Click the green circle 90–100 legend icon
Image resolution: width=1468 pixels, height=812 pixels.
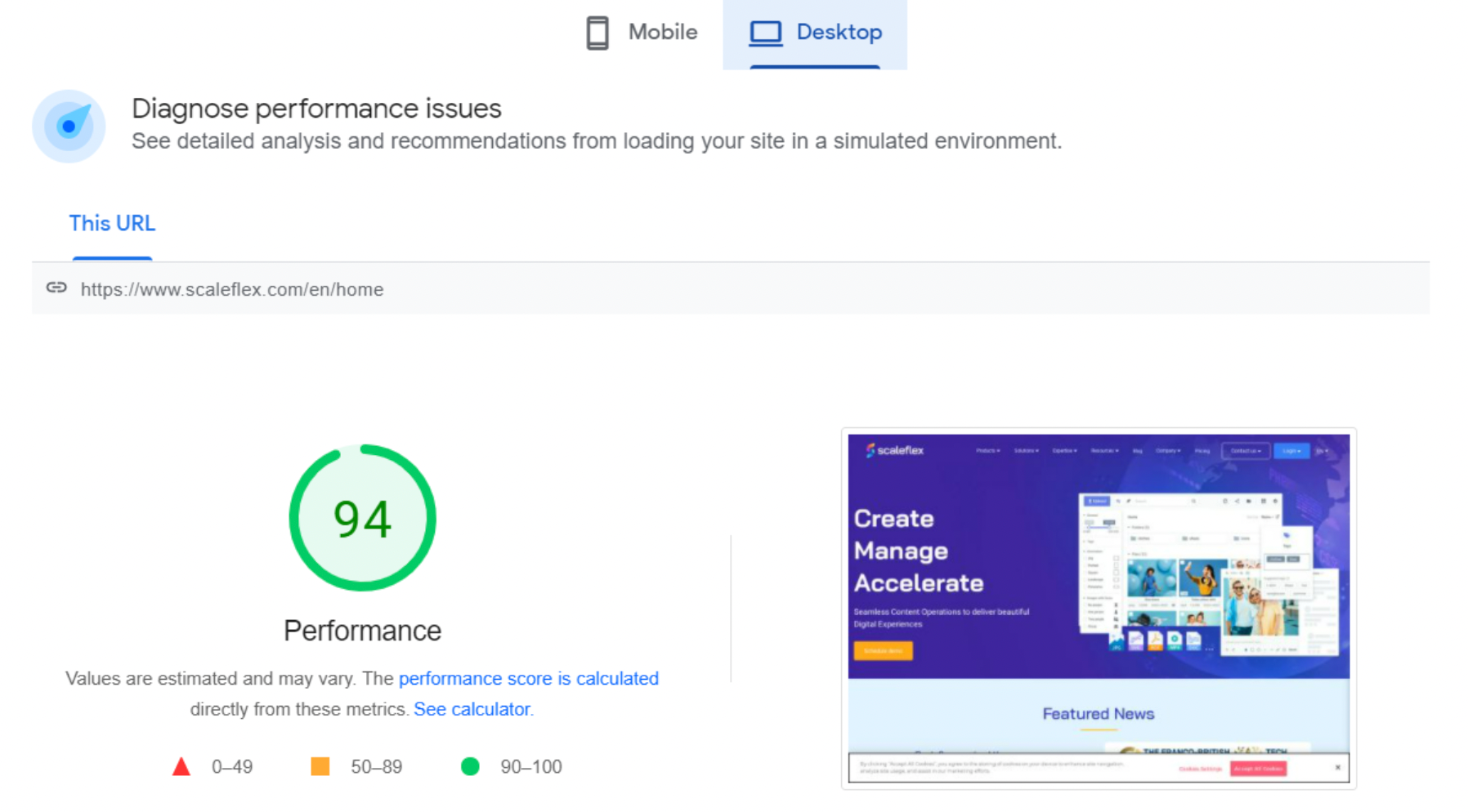pos(470,766)
